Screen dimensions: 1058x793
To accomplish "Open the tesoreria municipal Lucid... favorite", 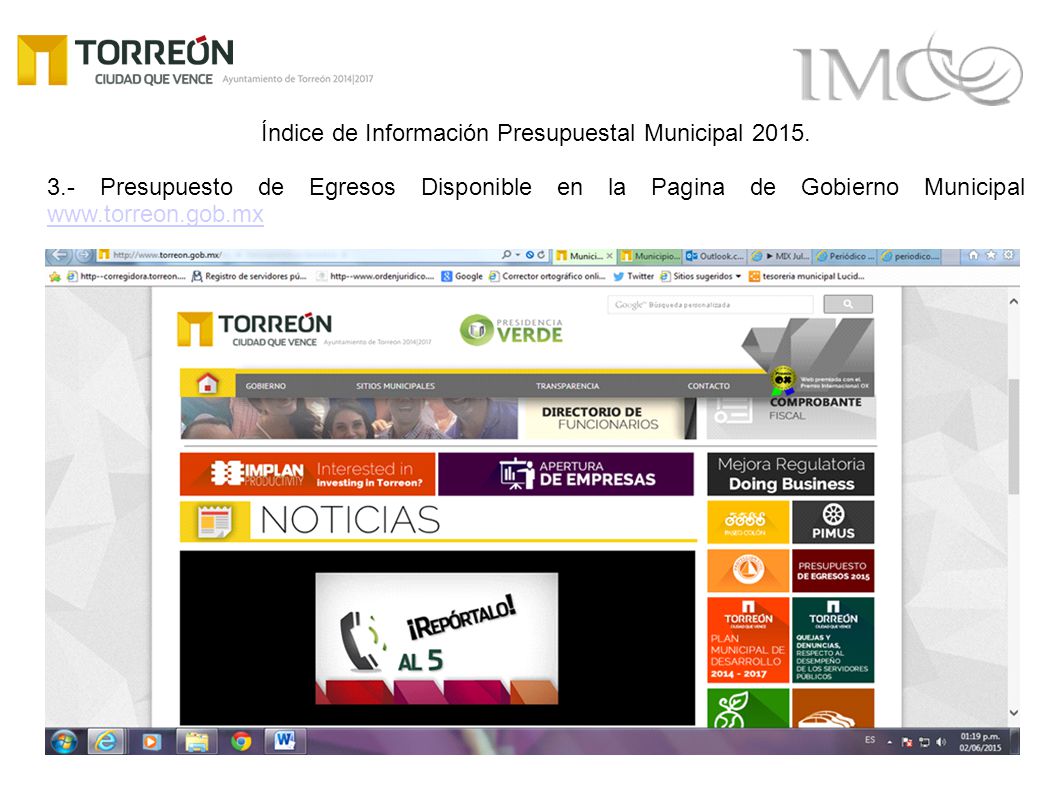I will point(806,276).
